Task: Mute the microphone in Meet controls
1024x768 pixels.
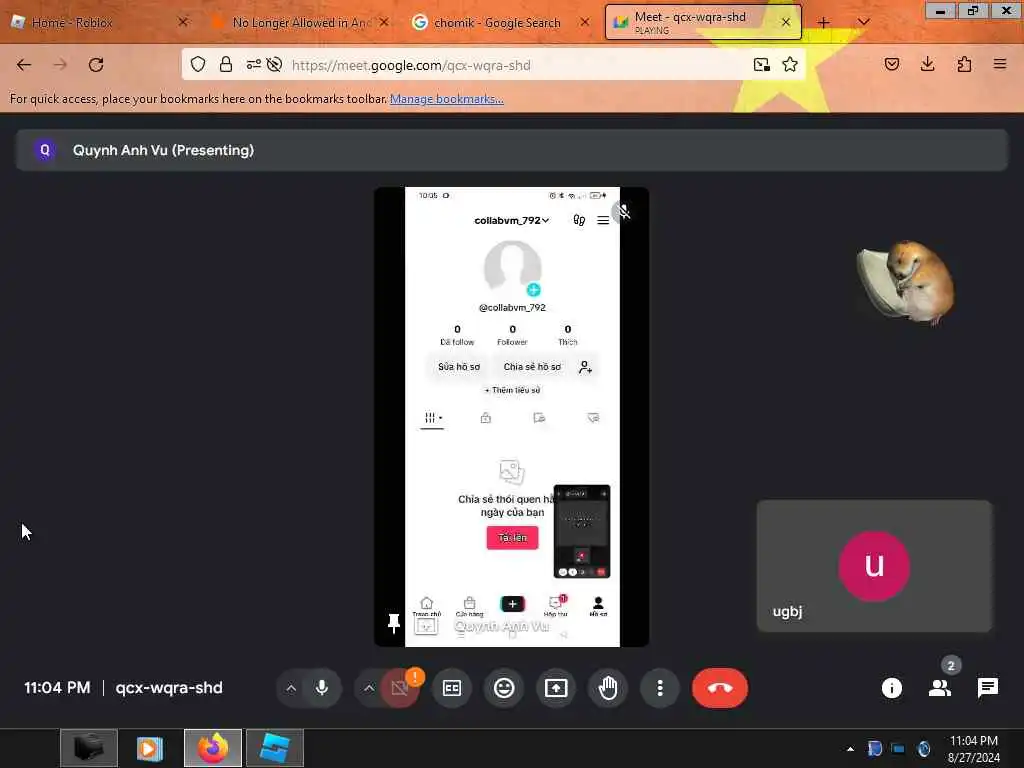Action: click(x=322, y=688)
